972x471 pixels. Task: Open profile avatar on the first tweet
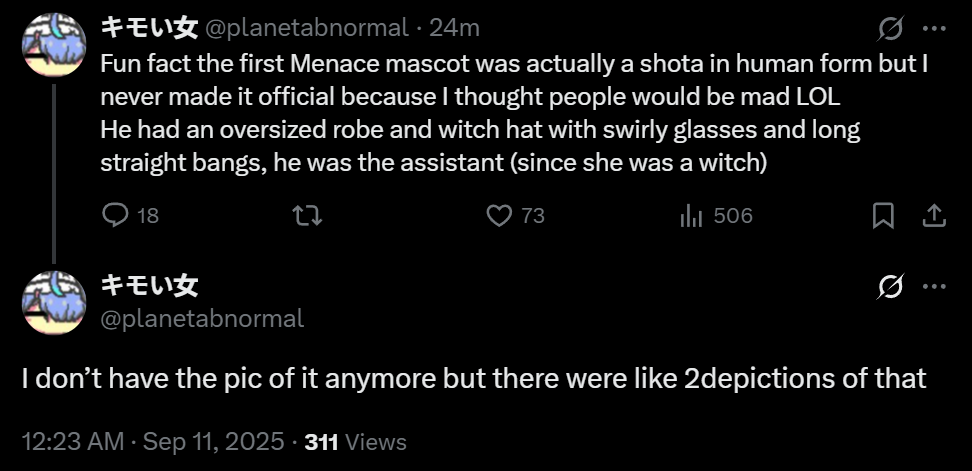[54, 45]
